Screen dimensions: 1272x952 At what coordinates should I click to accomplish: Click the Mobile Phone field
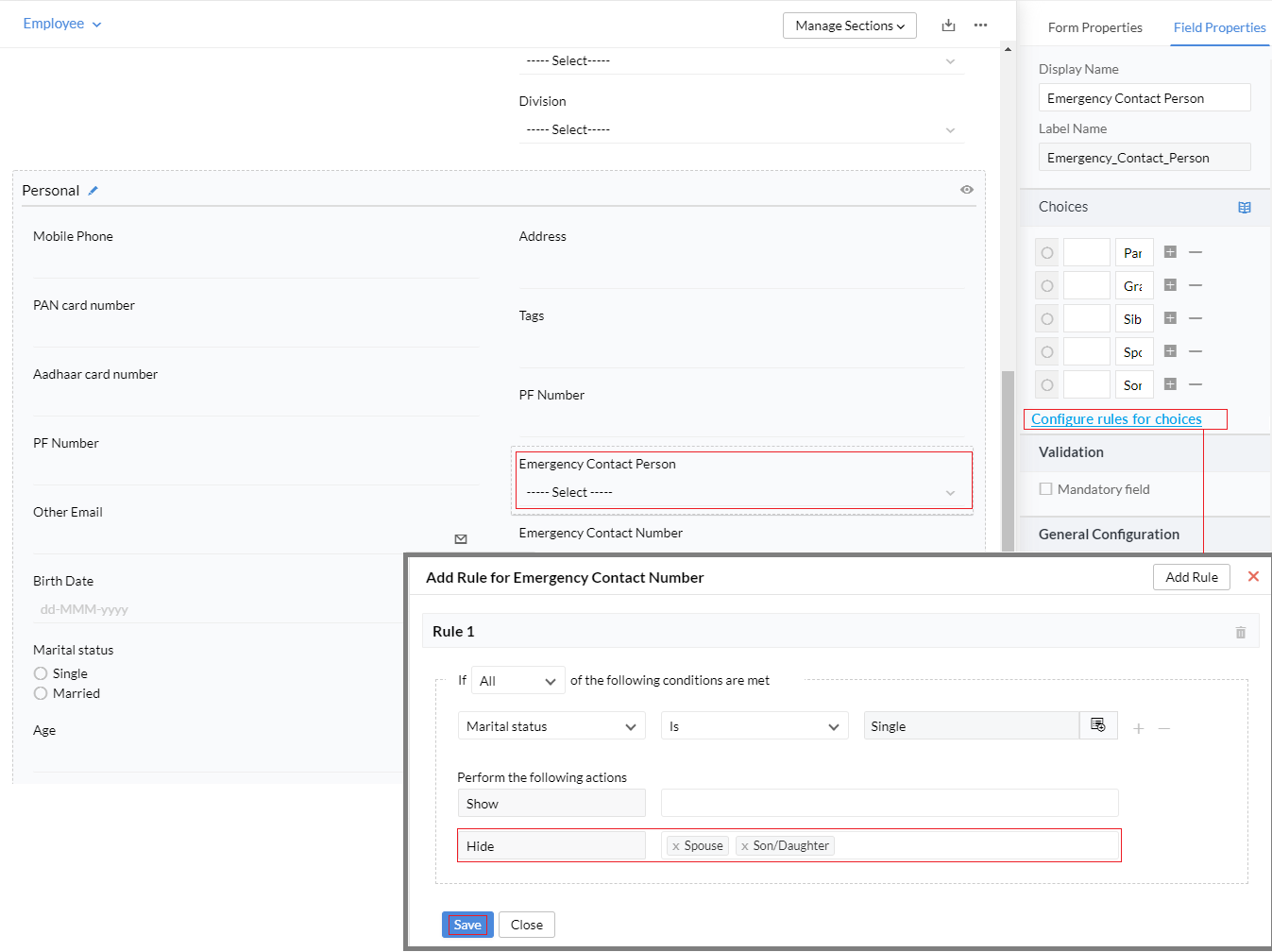(x=256, y=263)
